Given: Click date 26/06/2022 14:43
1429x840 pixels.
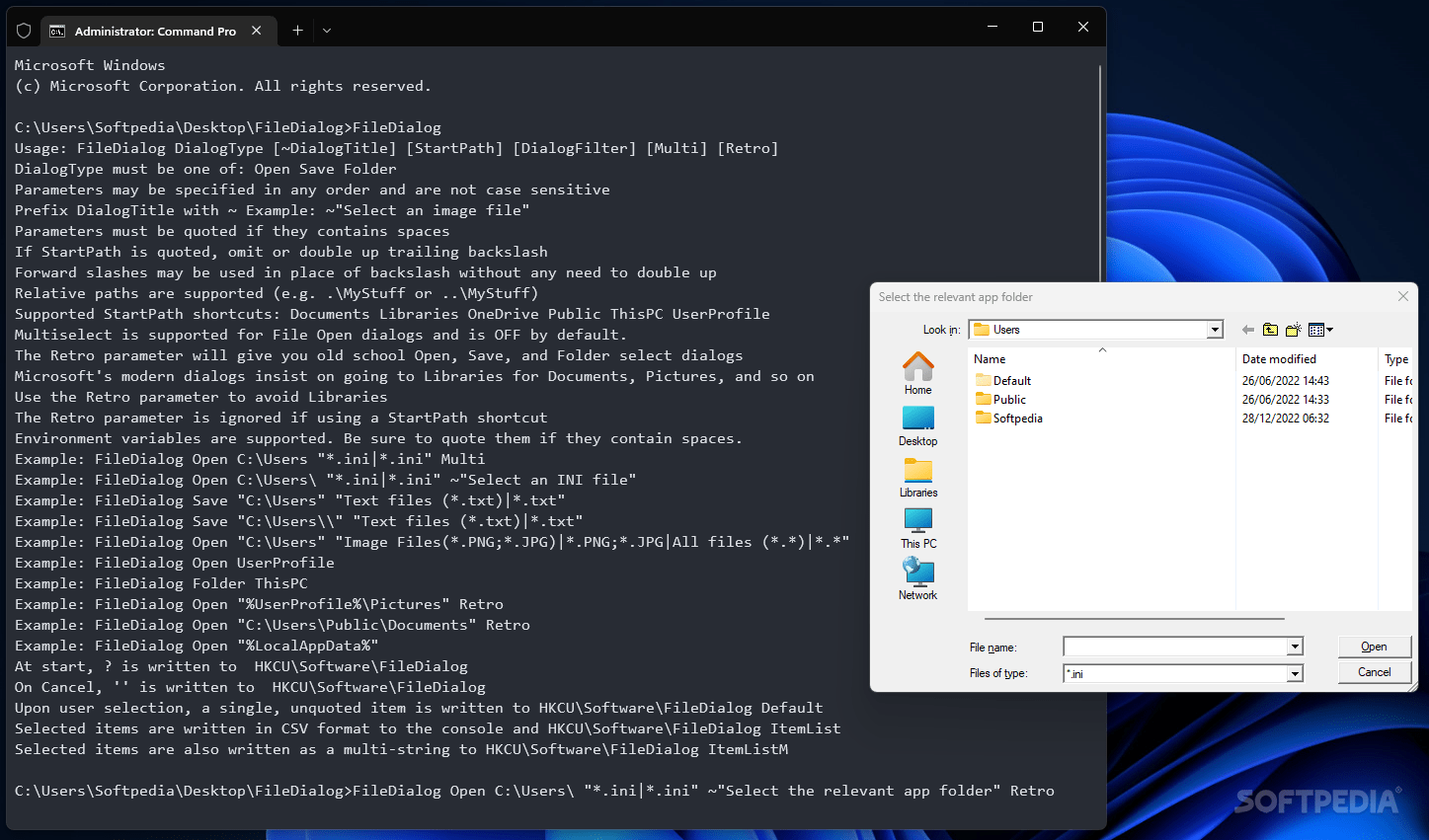Looking at the screenshot, I should (x=1286, y=381).
